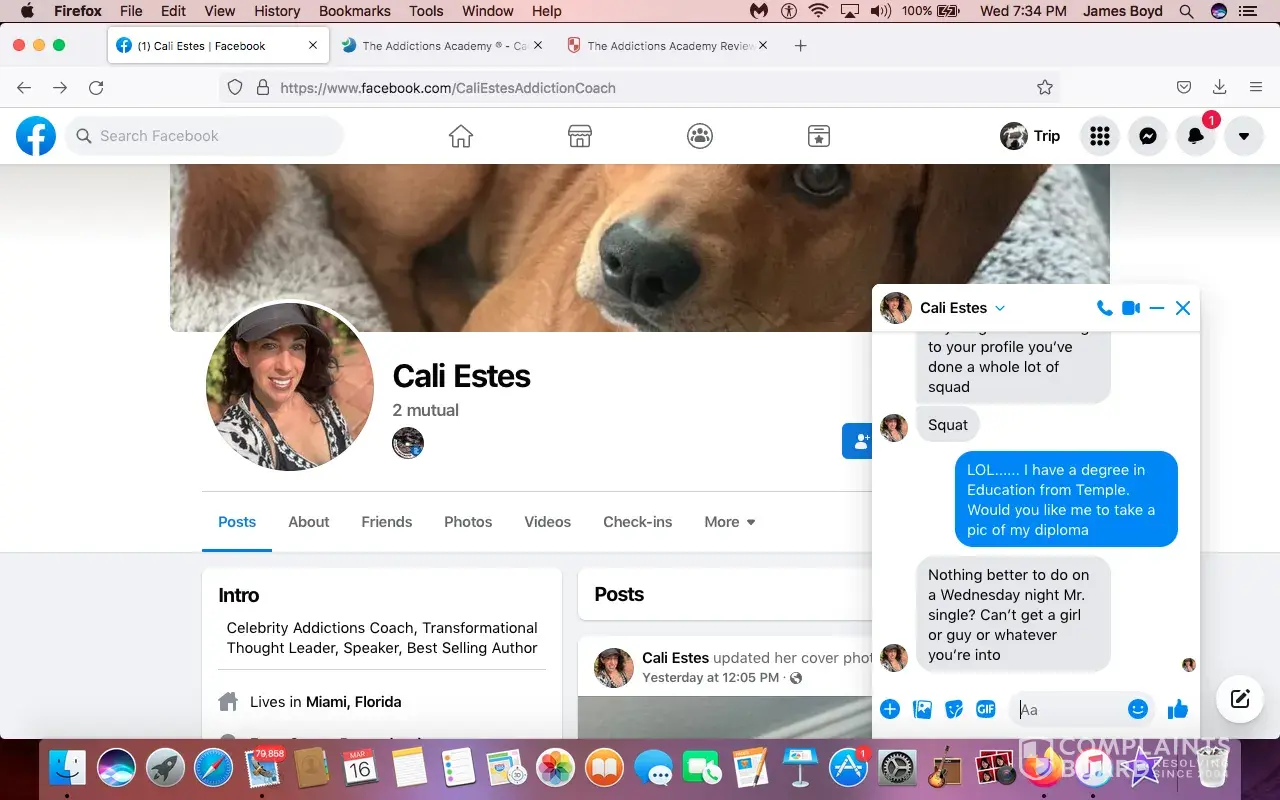
Task: Go back to the previous page
Action: pos(24,88)
